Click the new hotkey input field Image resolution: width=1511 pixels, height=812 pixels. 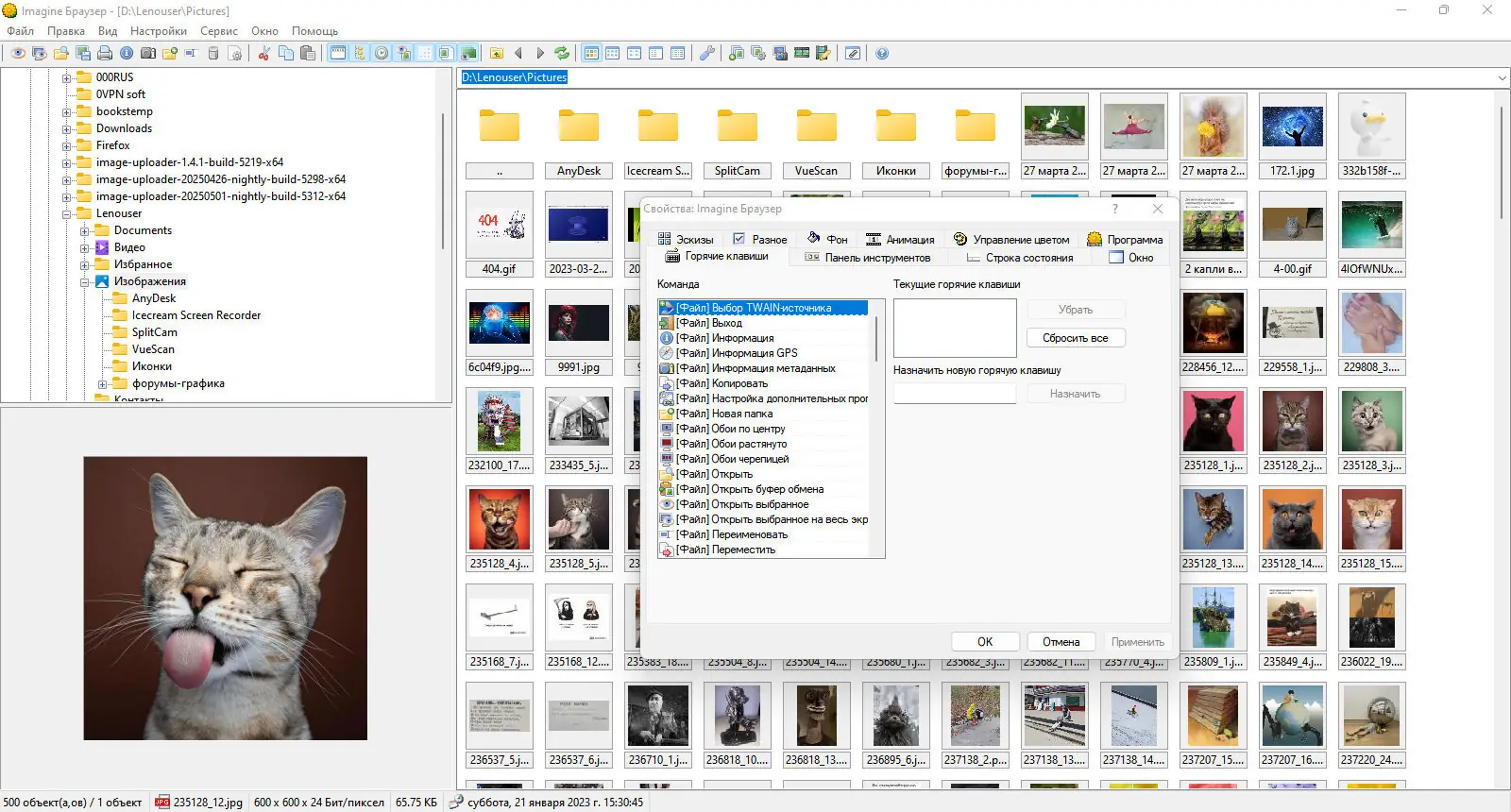tap(955, 394)
